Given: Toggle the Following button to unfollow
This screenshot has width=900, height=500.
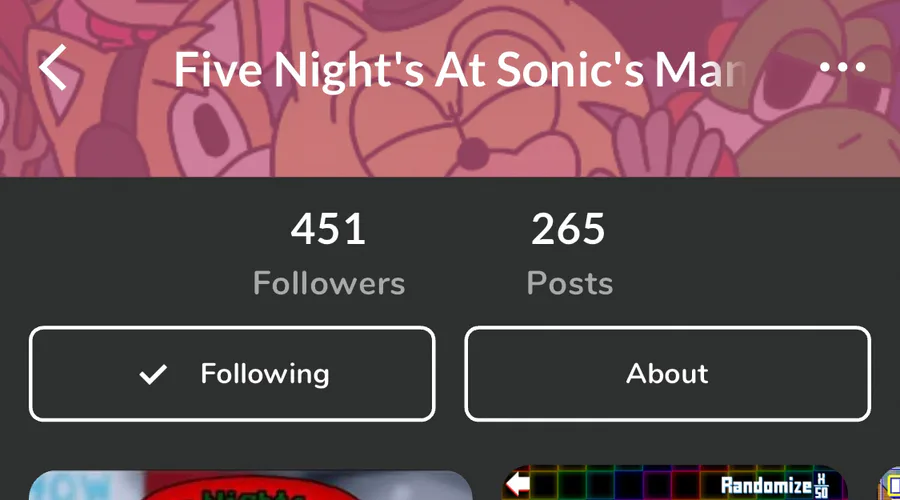Looking at the screenshot, I should [232, 374].
